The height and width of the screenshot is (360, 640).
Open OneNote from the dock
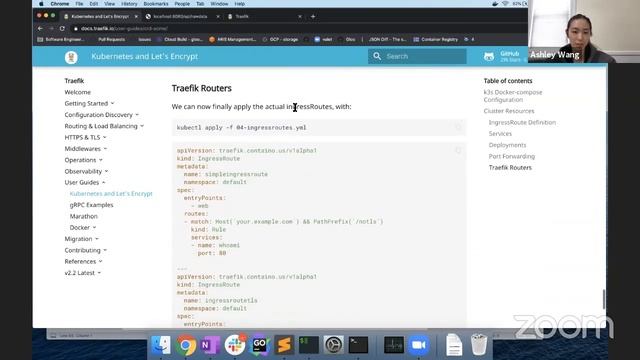point(209,345)
